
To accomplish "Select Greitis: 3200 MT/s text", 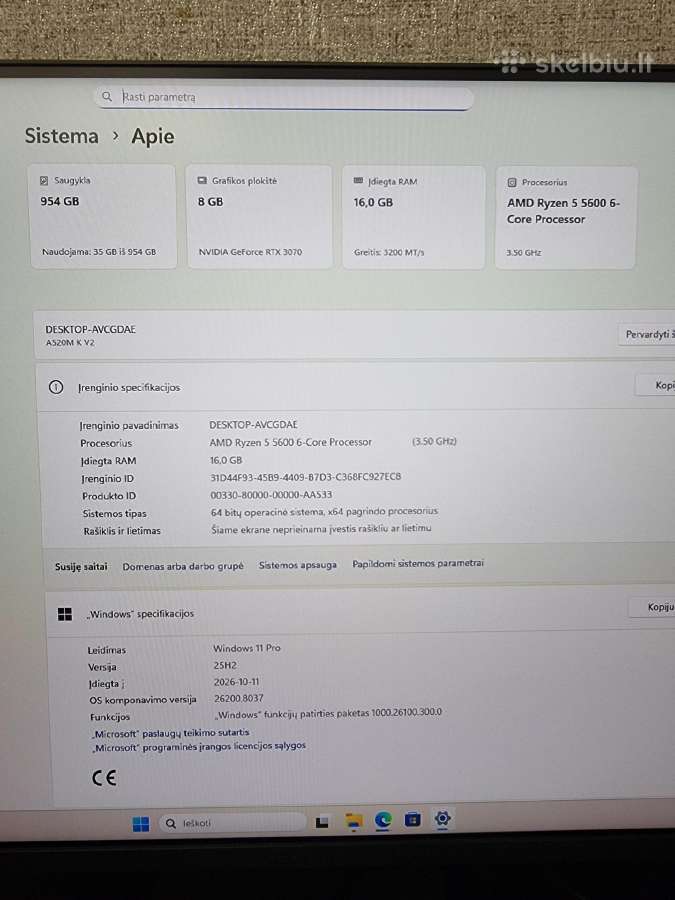I will tap(389, 253).
